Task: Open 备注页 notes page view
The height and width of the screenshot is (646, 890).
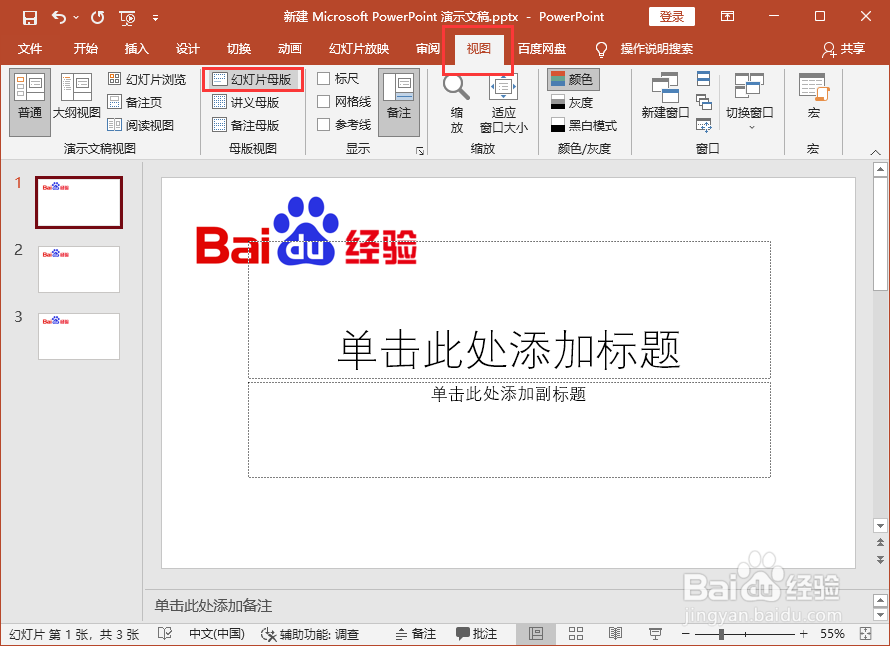Action: click(x=135, y=102)
